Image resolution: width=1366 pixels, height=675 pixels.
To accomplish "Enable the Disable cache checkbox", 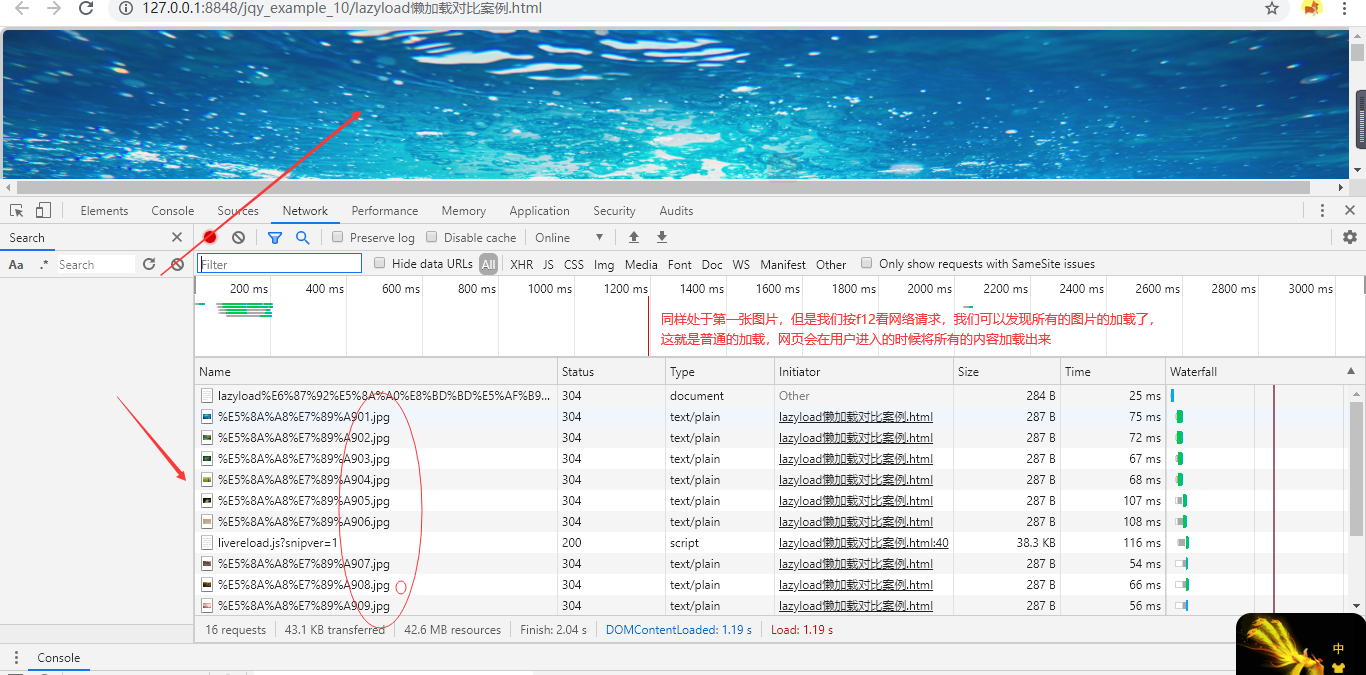I will click(432, 238).
